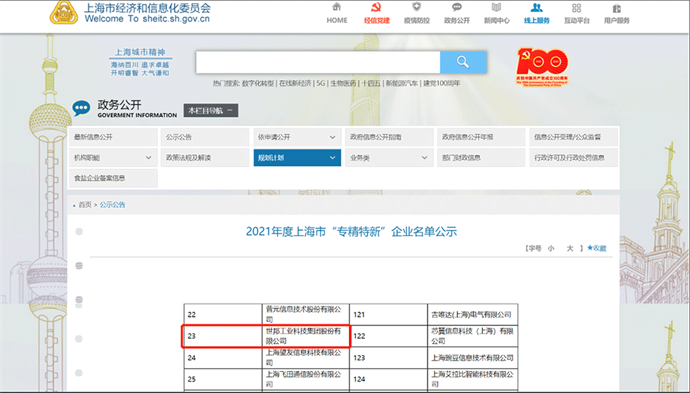This screenshot has height=393, width=690.
Task: Click the 100th anniversary badge
Action: click(x=542, y=66)
